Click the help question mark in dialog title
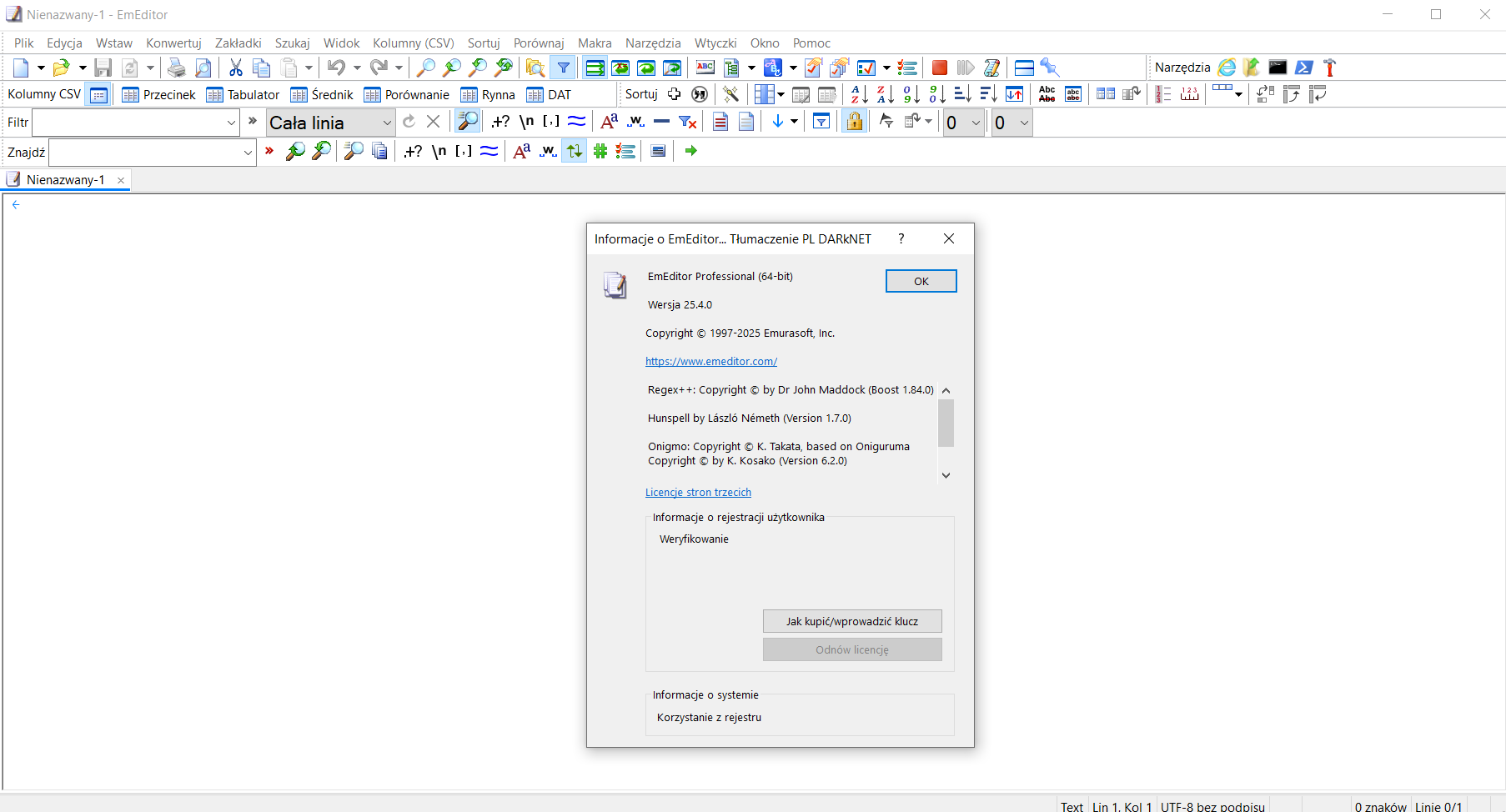 point(901,238)
